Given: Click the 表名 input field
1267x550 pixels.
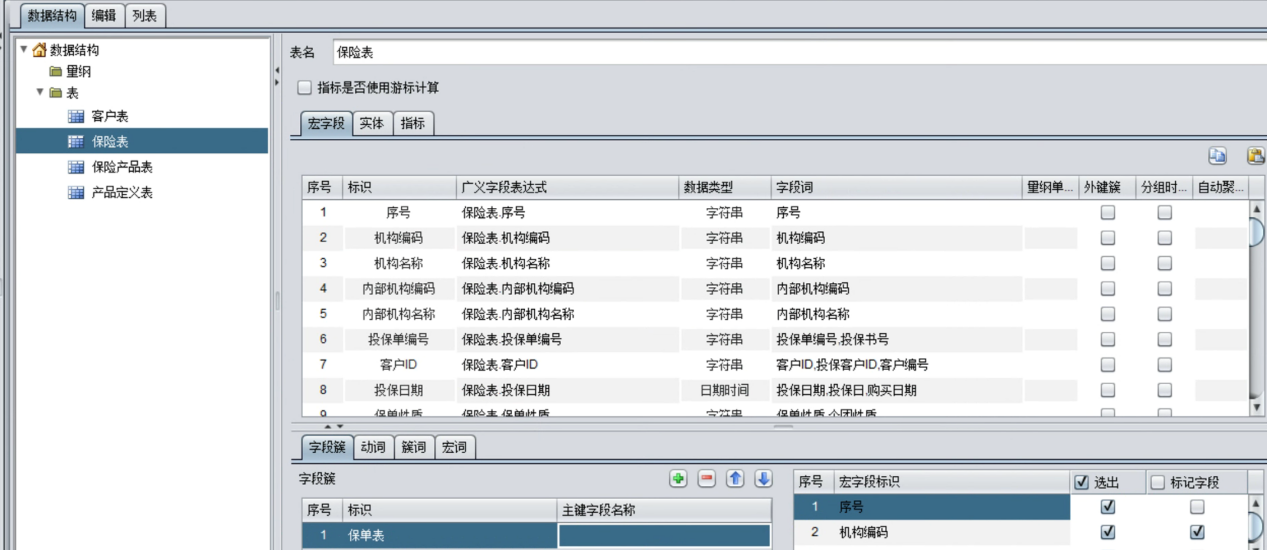Looking at the screenshot, I should click(799, 52).
